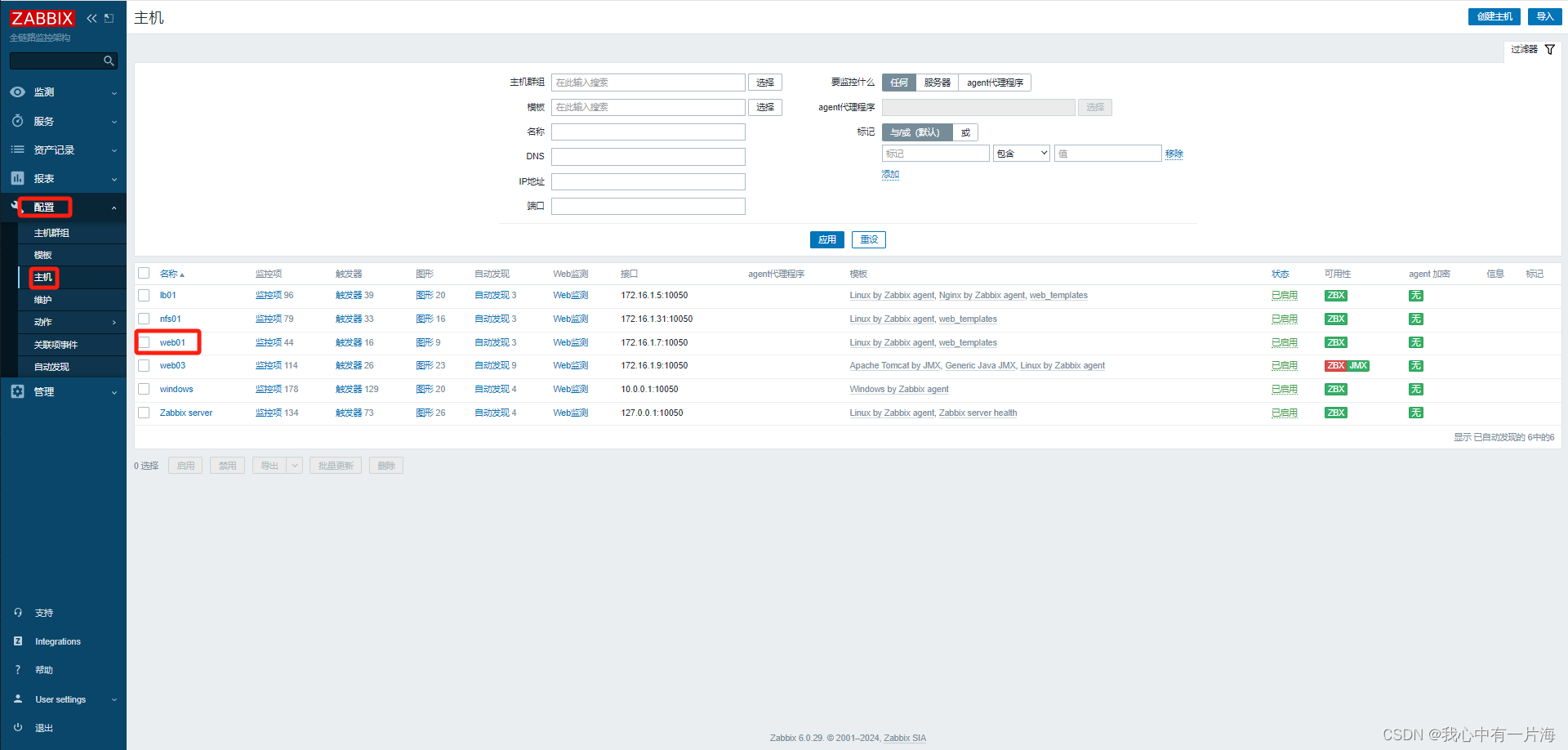Toggle sidebar kiosk/hide icon
Screen dimensions: 1568x750
click(109, 18)
